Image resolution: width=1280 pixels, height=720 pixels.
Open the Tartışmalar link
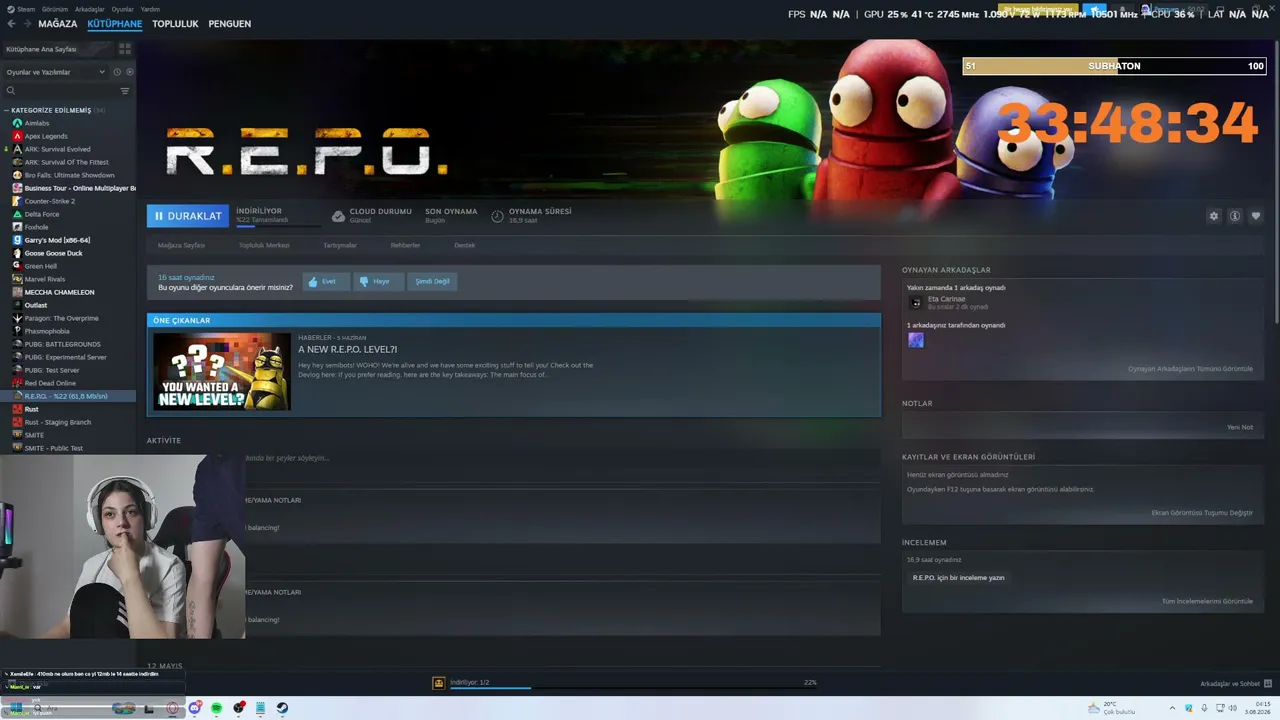point(340,245)
